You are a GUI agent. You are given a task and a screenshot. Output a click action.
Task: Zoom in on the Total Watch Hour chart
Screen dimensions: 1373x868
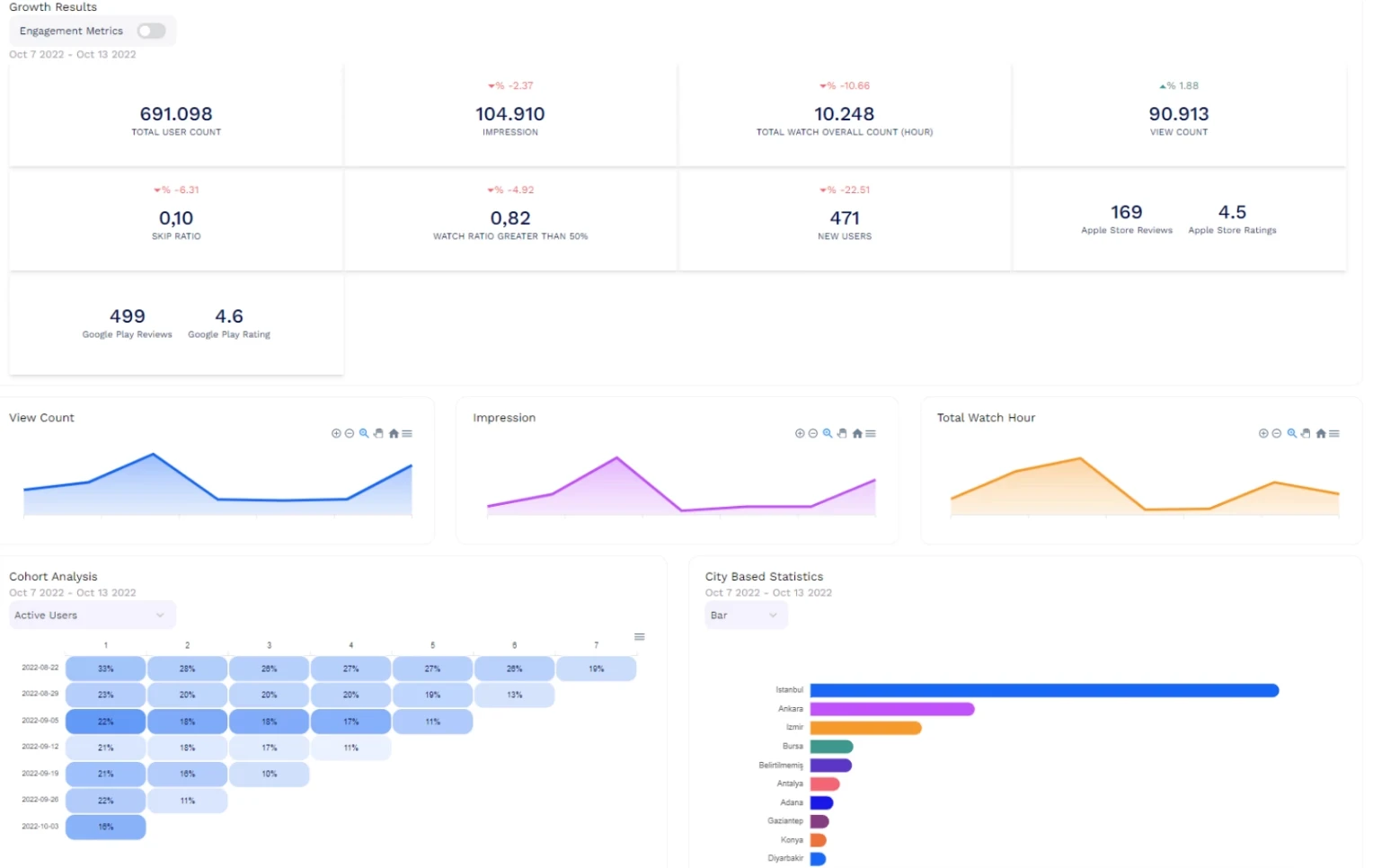pyautogui.click(x=1263, y=433)
